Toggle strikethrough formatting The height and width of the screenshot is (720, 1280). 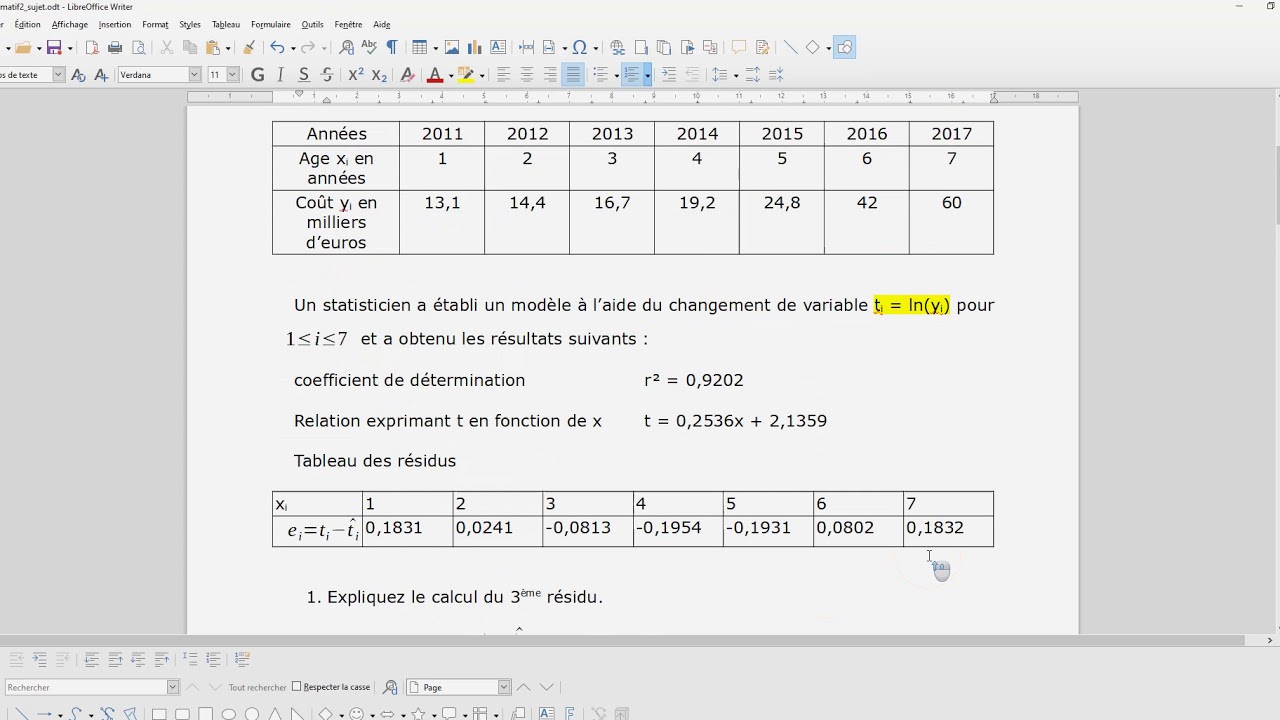coord(327,74)
